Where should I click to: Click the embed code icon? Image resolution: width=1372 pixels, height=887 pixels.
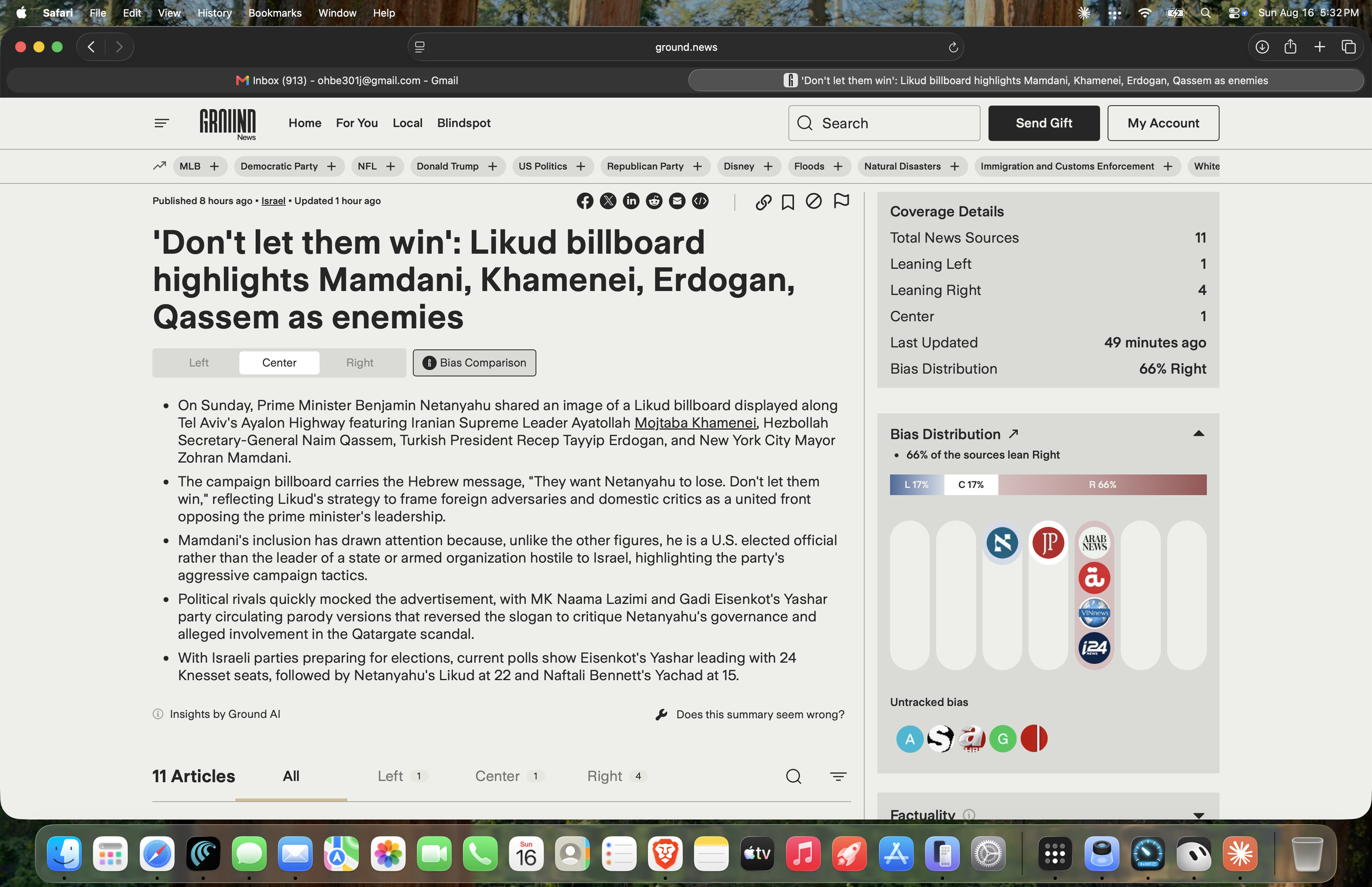[700, 201]
